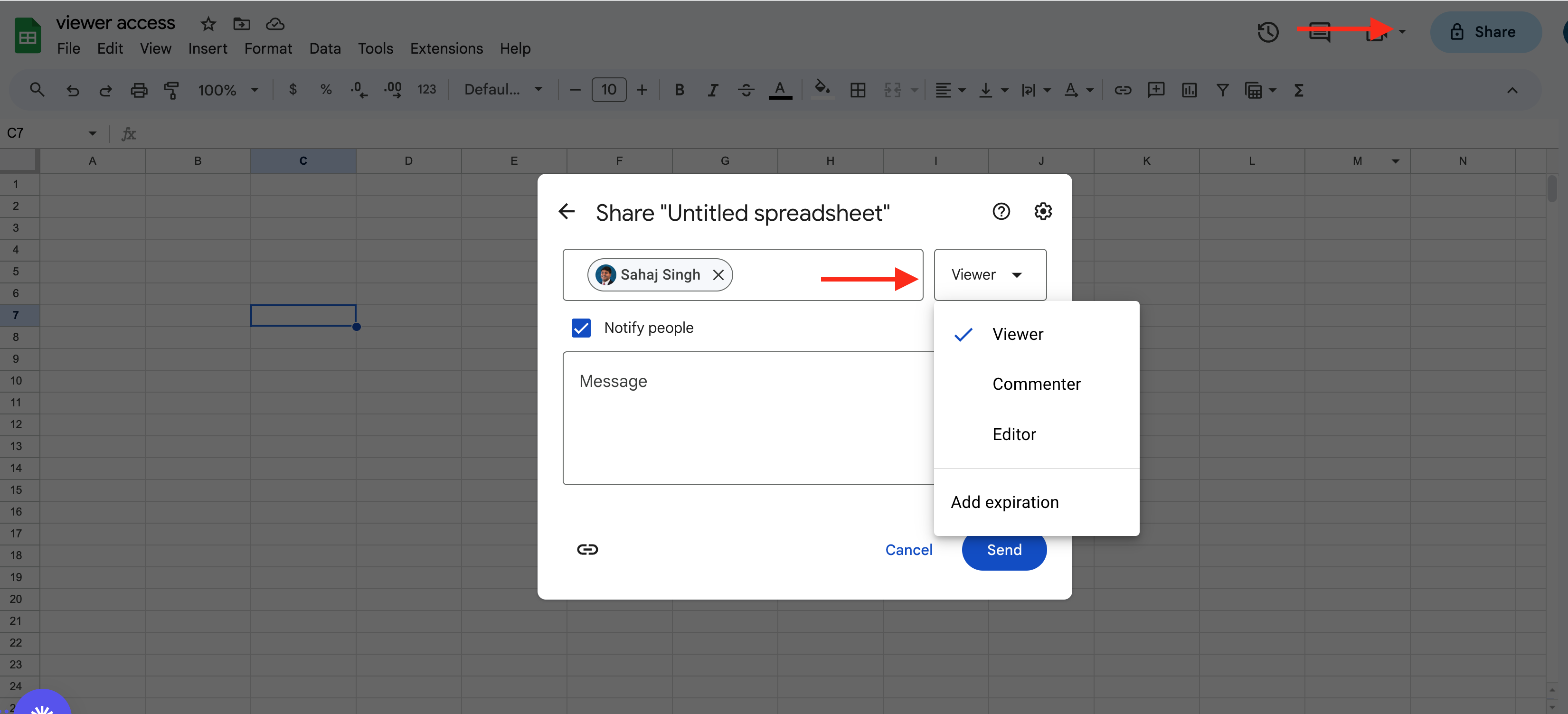
Task: Click the move to folder icon
Action: point(242,24)
